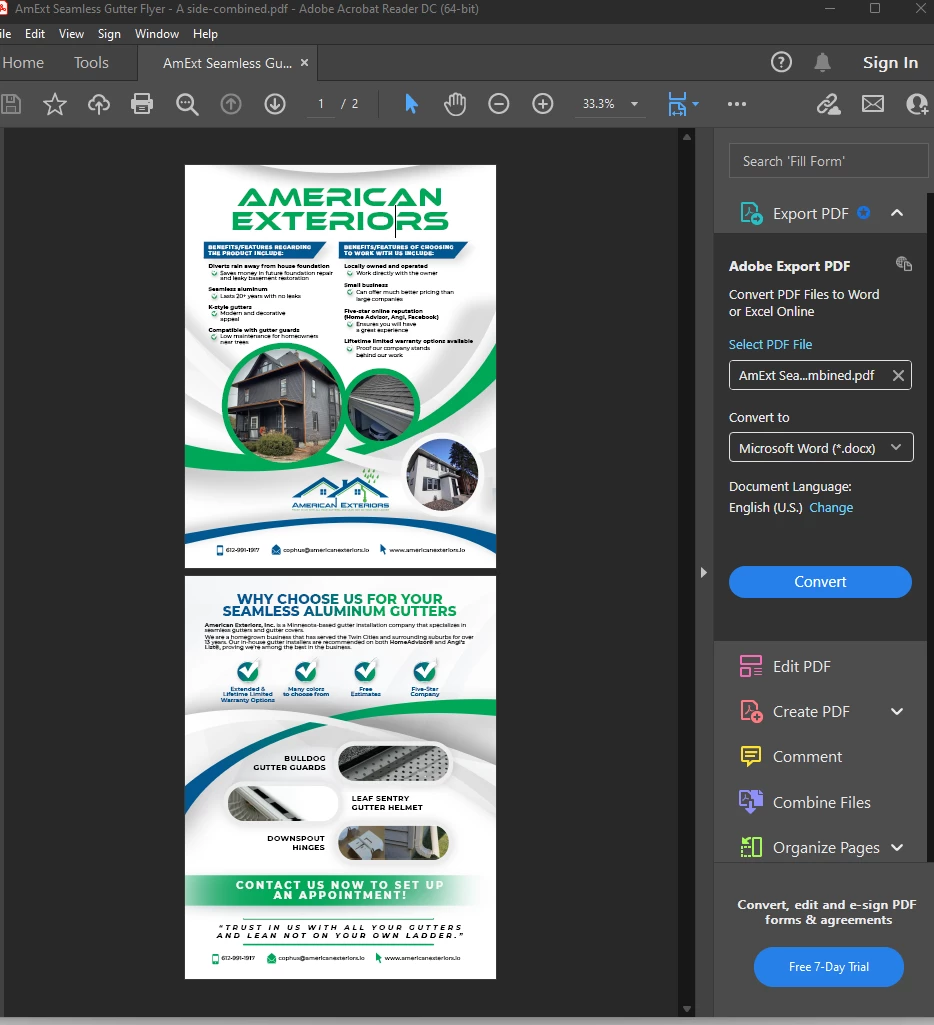Click the first American Exteriors flyer page
This screenshot has height=1025, width=934.
pyautogui.click(x=340, y=366)
